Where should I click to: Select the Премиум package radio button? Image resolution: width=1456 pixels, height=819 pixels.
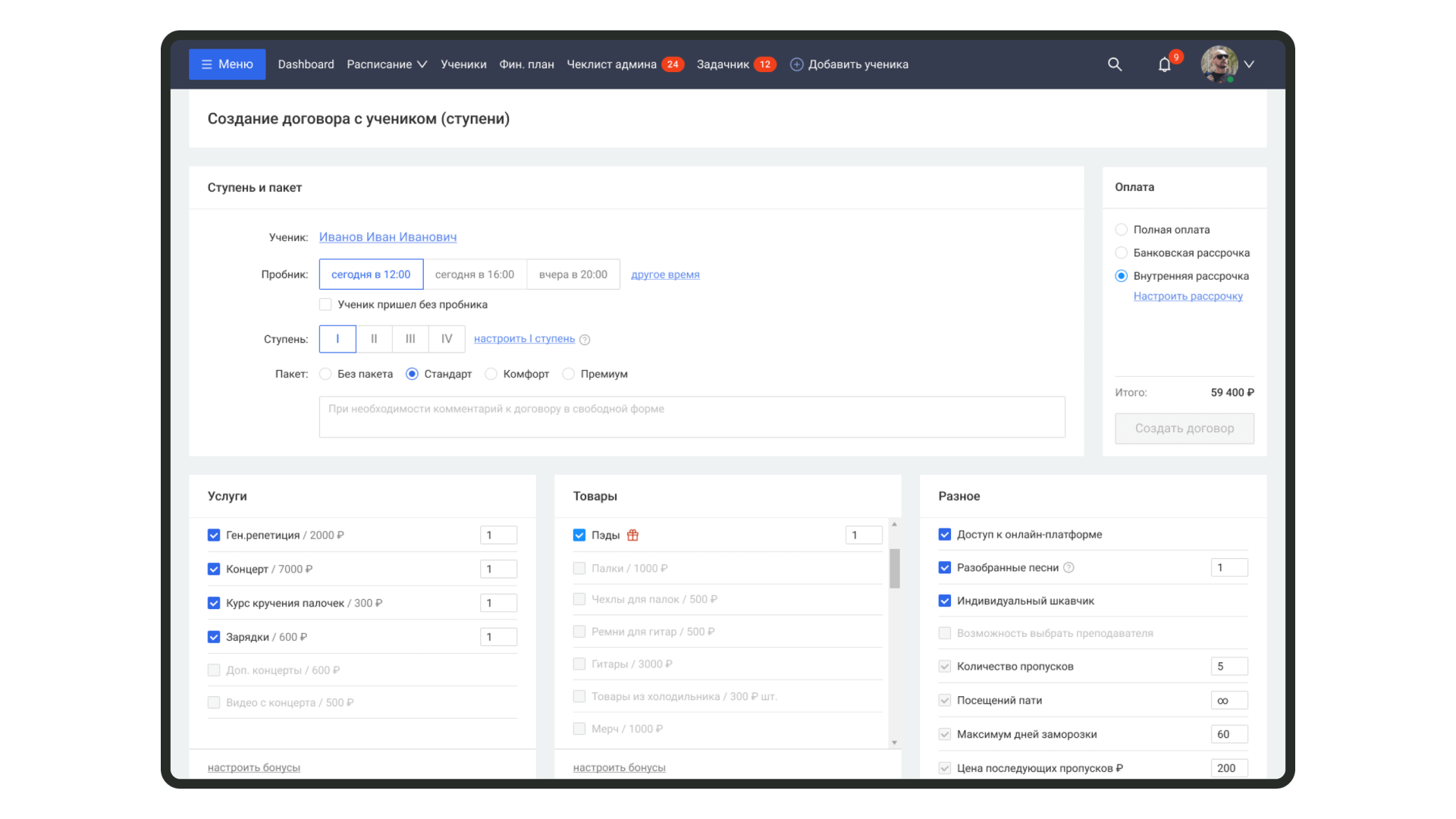(x=568, y=374)
